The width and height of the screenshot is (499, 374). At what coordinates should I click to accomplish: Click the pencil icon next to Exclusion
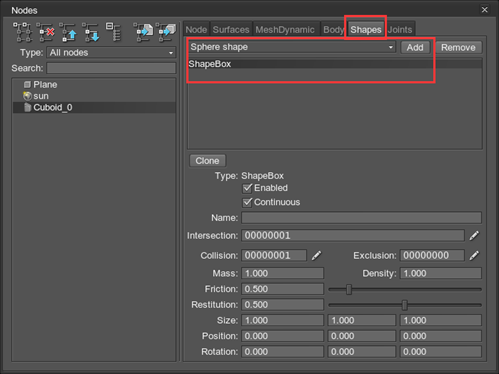click(x=474, y=256)
